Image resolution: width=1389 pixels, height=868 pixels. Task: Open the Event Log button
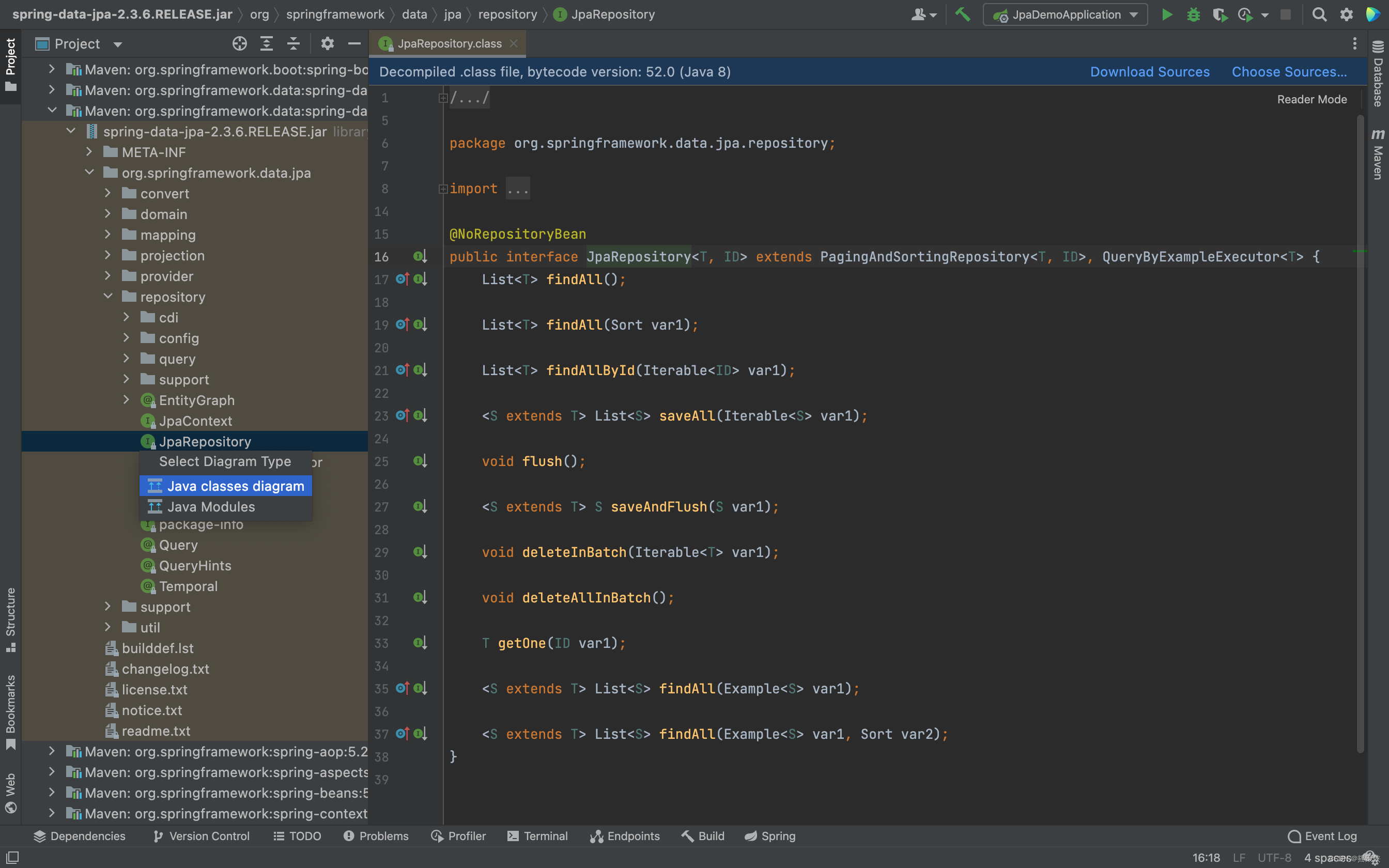click(1322, 836)
